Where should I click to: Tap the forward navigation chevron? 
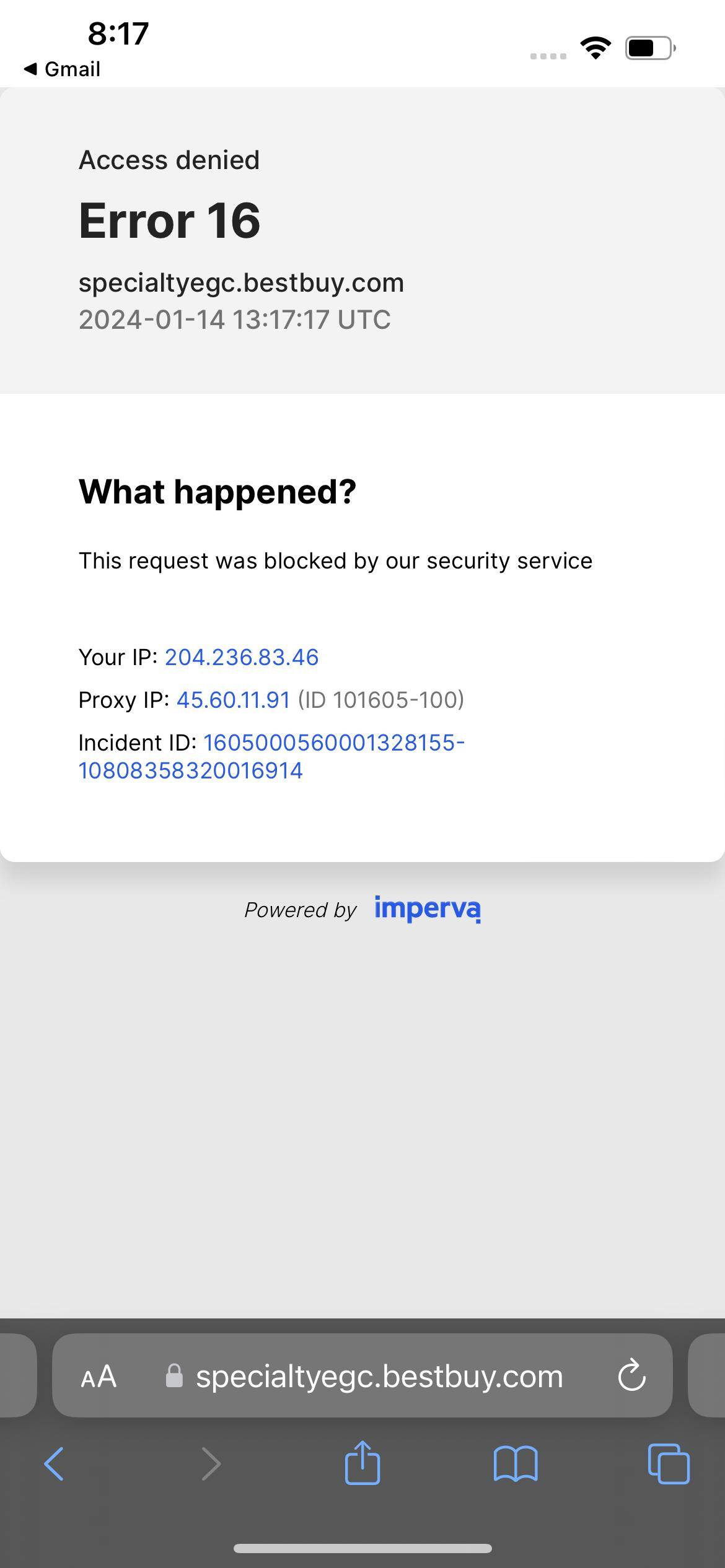pos(211,1465)
